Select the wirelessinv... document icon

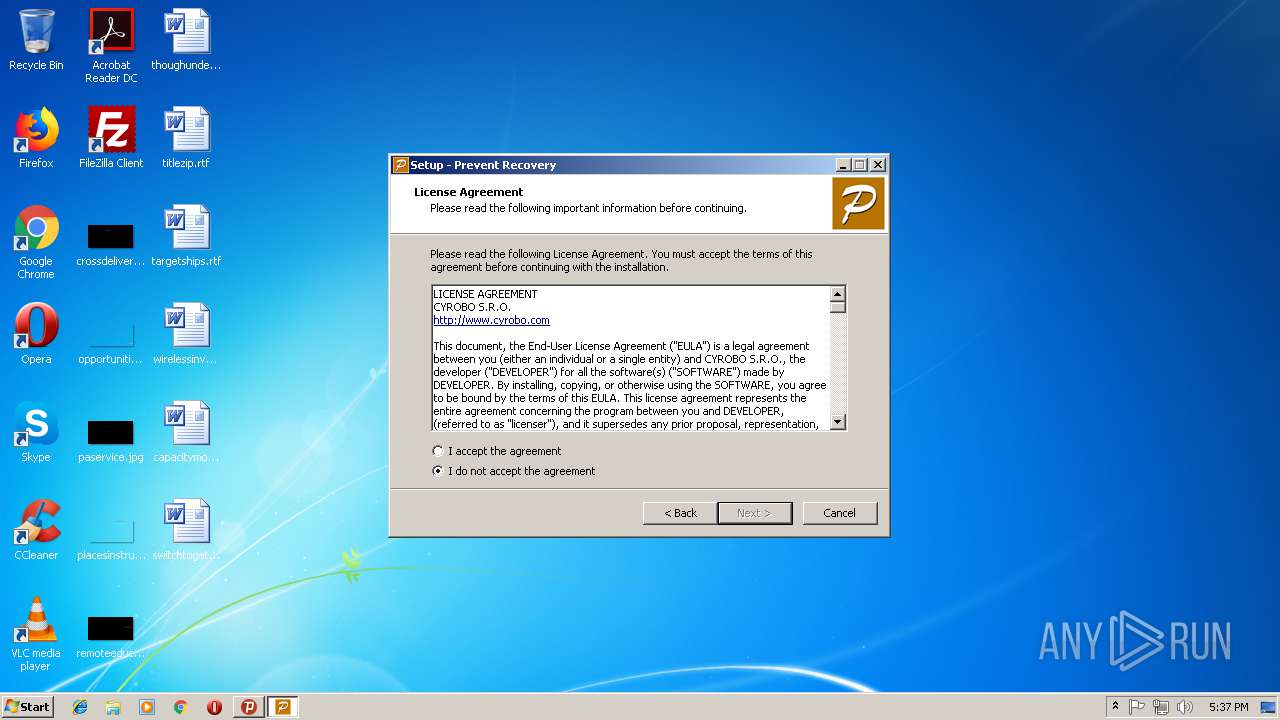pyautogui.click(x=186, y=334)
